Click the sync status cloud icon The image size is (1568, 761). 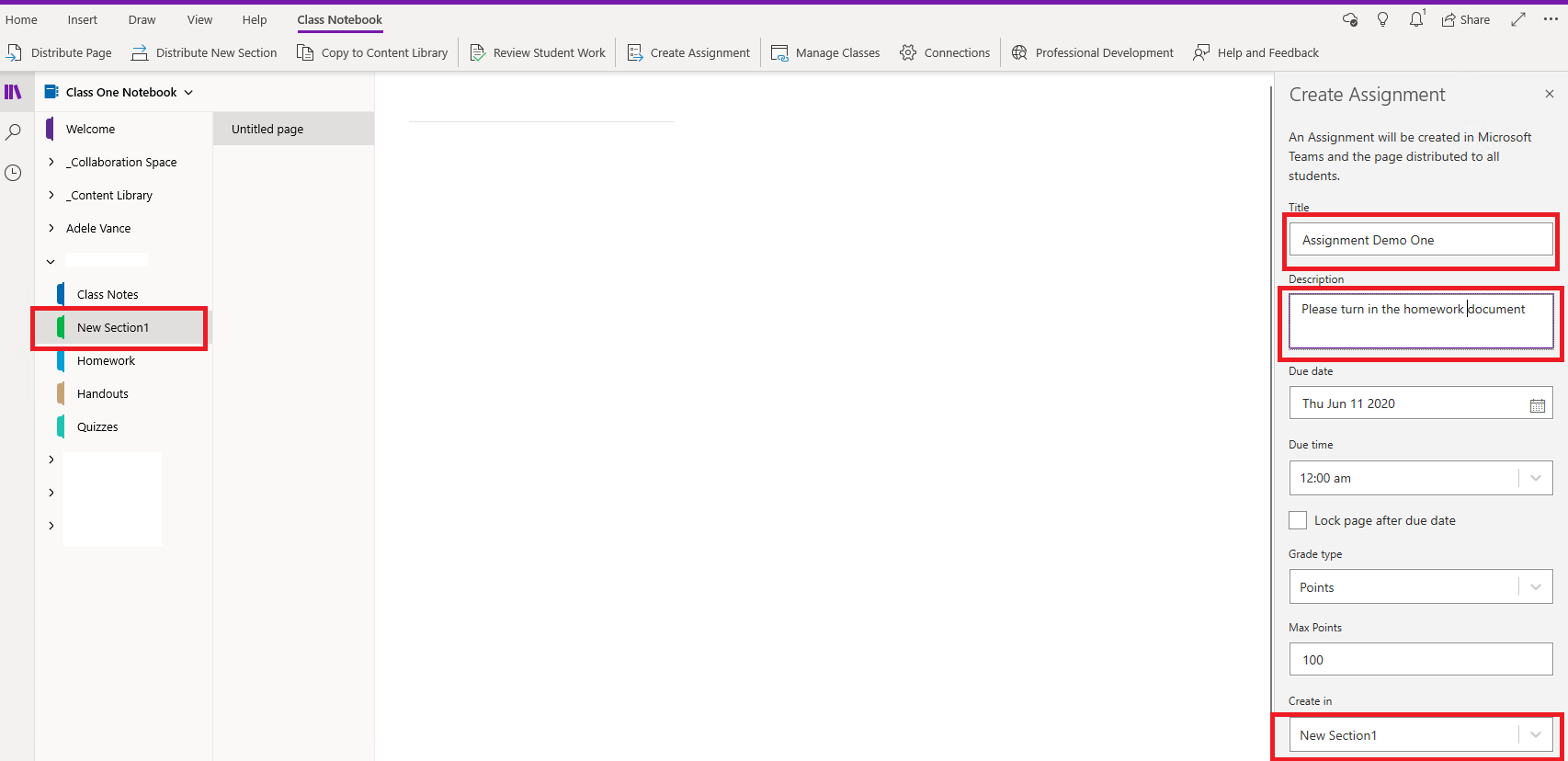tap(1349, 19)
